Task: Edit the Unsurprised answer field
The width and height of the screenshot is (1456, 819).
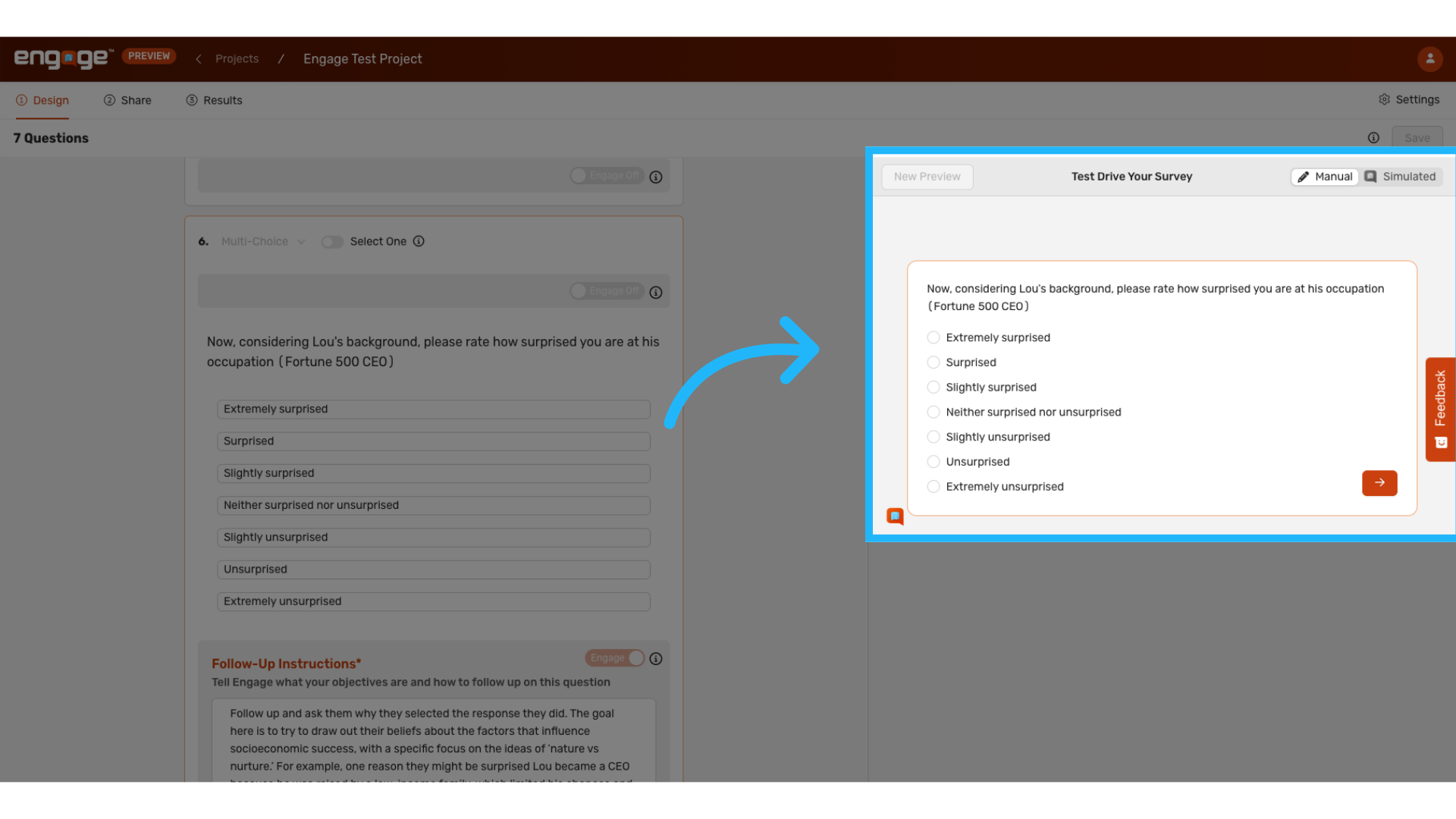Action: [x=434, y=570]
